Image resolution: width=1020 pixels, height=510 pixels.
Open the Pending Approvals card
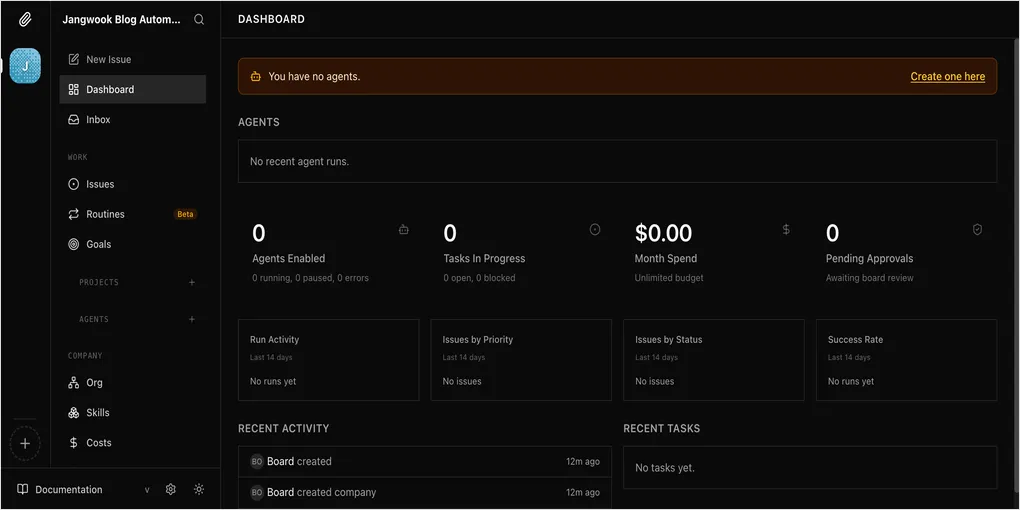point(906,252)
